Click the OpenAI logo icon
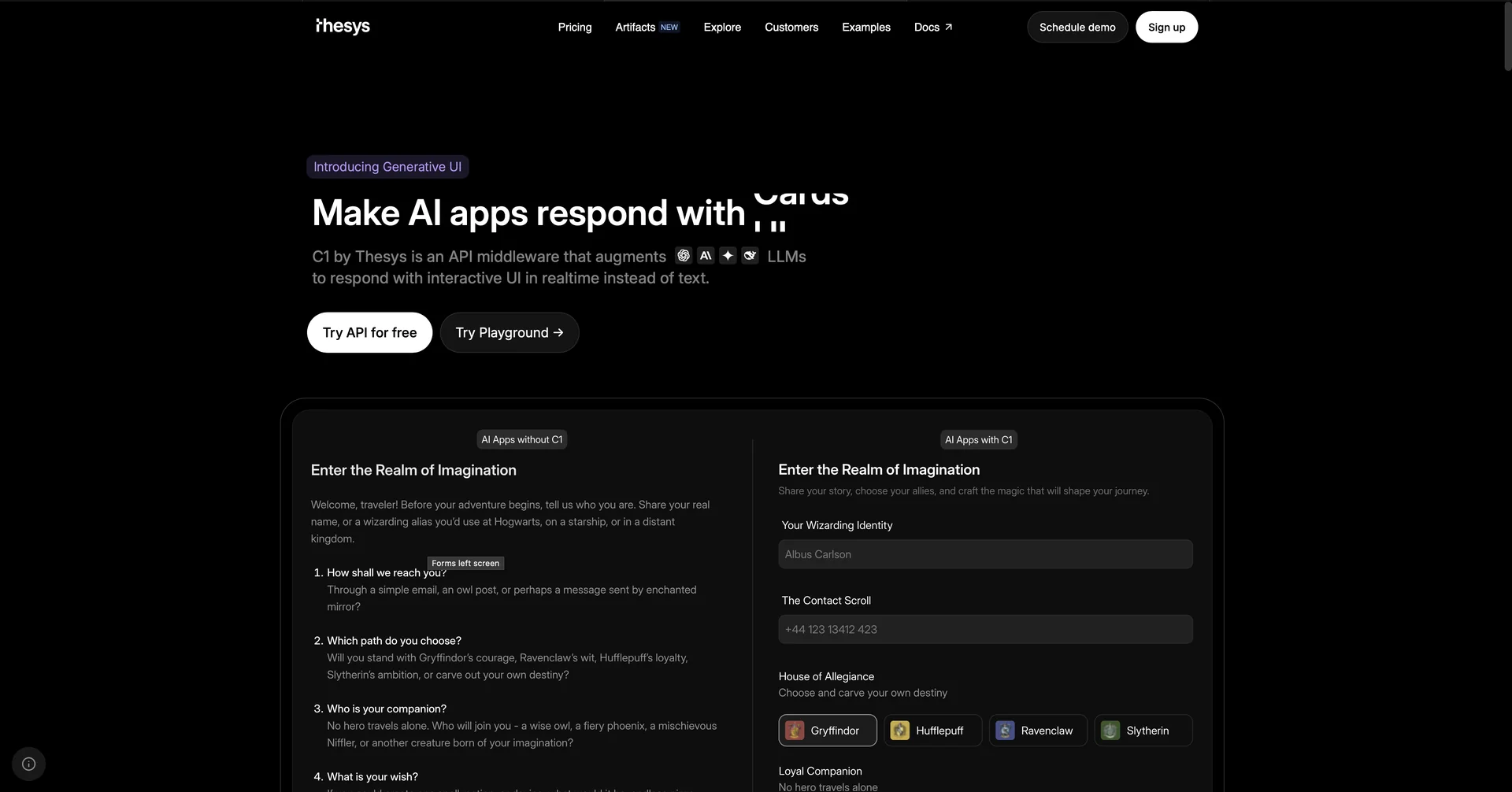This screenshot has height=792, width=1512. click(684, 256)
